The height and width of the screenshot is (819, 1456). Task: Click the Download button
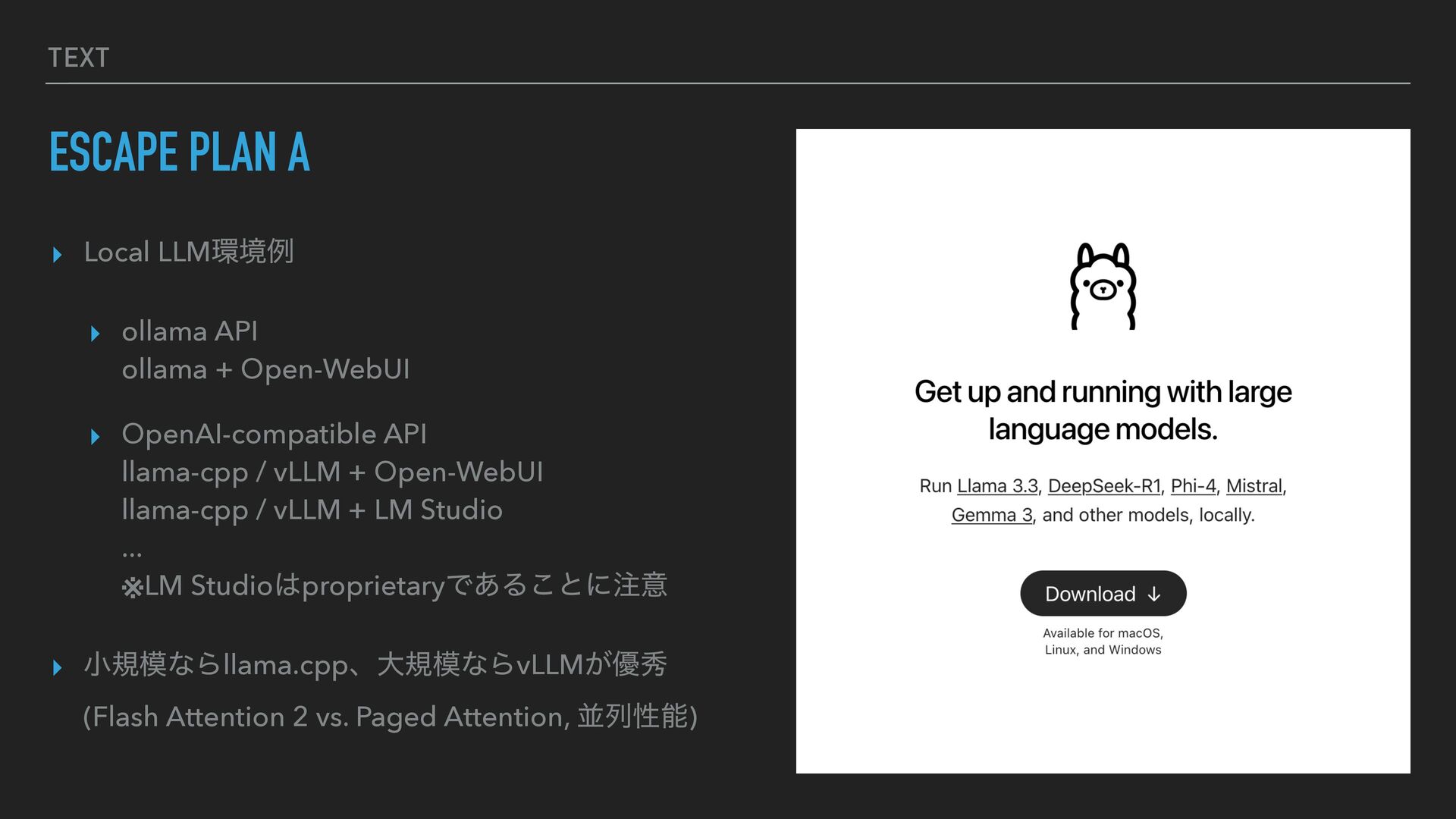(x=1103, y=593)
